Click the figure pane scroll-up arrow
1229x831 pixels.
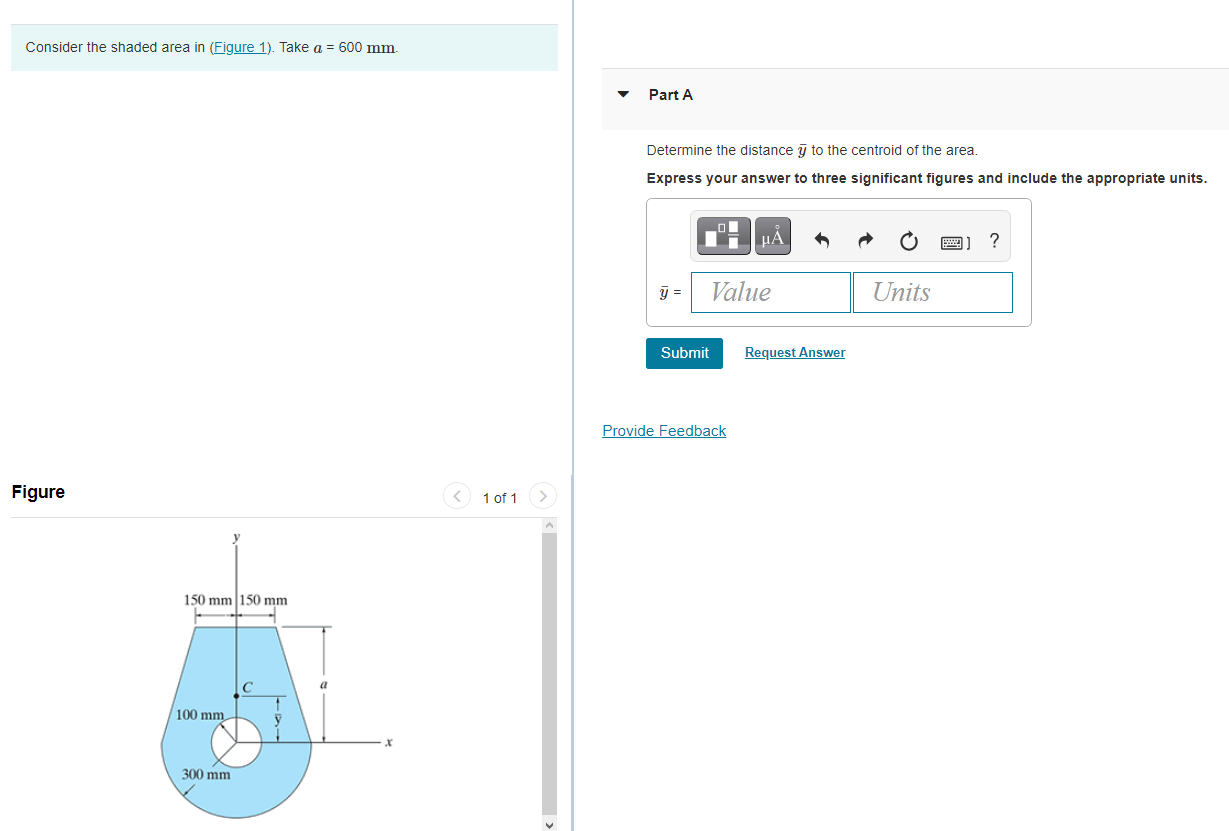click(x=548, y=523)
